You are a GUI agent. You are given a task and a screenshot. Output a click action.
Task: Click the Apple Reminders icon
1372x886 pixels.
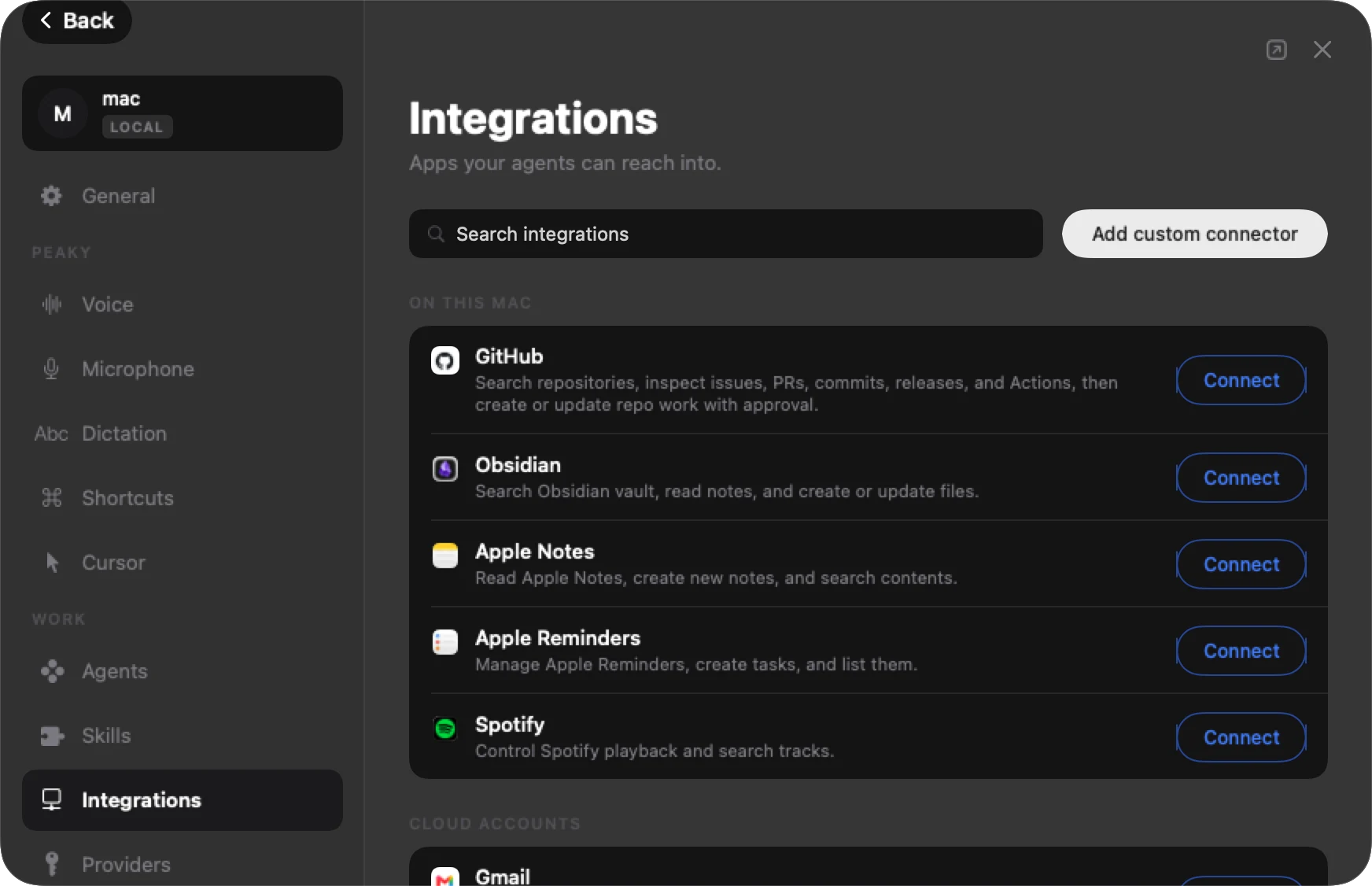pyautogui.click(x=445, y=642)
